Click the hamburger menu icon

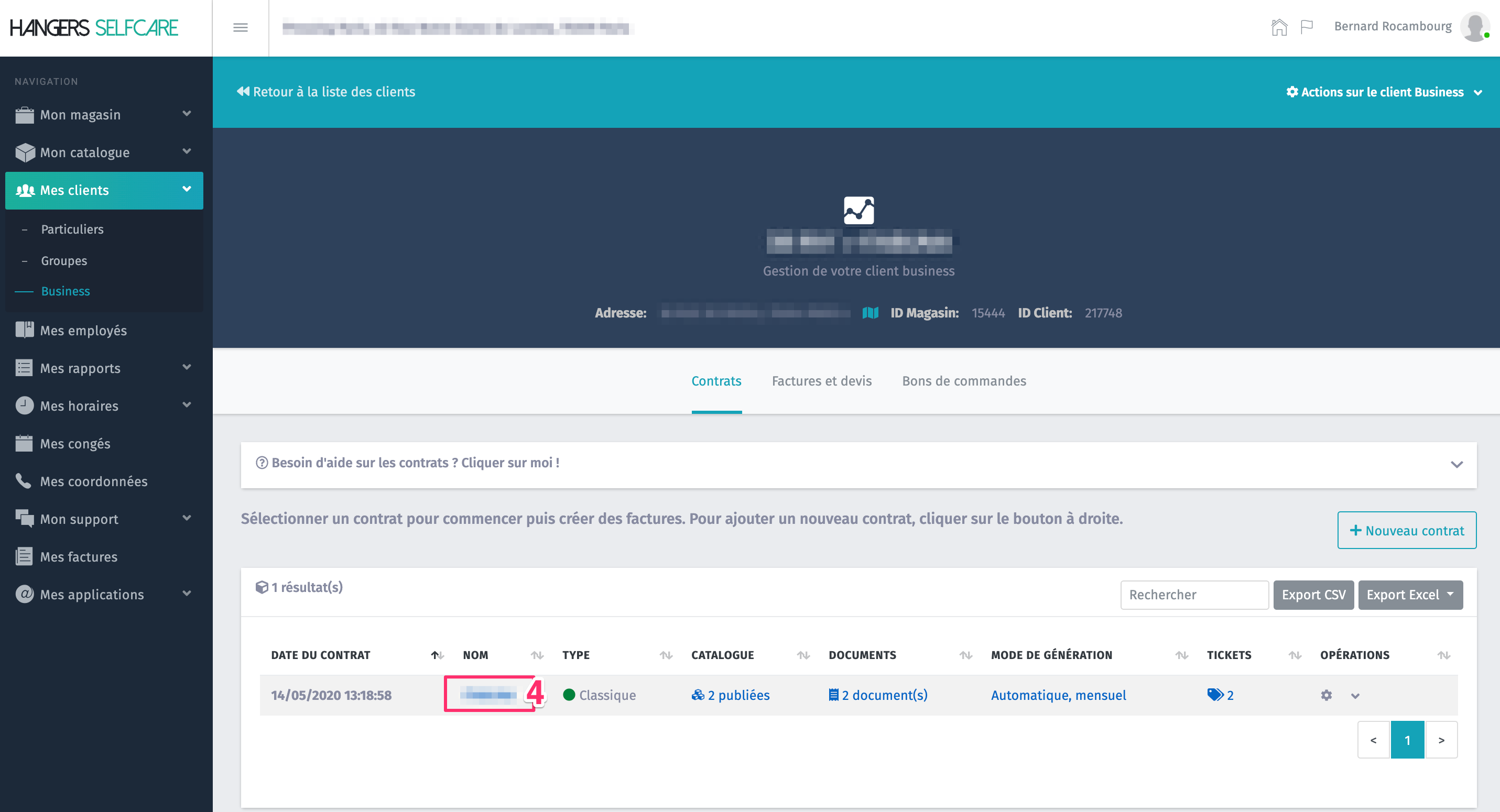[241, 27]
